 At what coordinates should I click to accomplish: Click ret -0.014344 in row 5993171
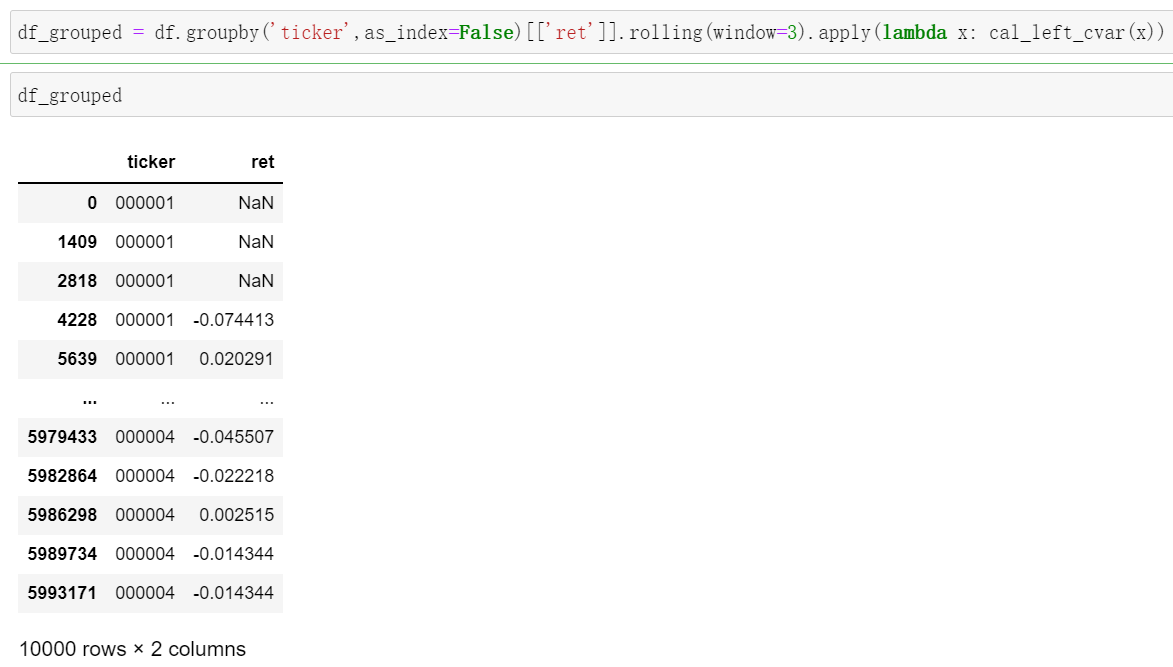coord(233,593)
